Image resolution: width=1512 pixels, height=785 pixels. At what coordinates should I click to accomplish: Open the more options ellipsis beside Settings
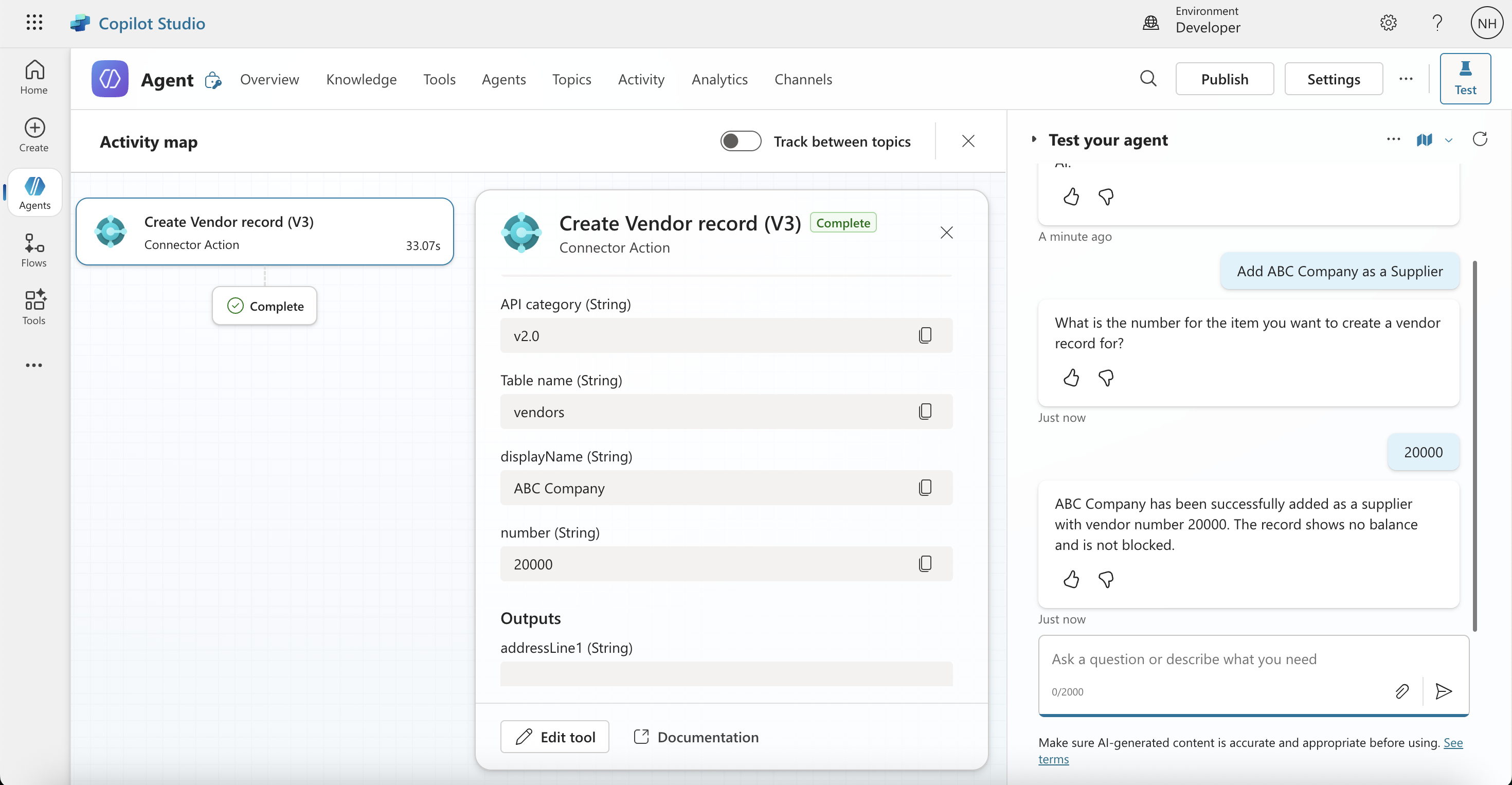tap(1406, 79)
